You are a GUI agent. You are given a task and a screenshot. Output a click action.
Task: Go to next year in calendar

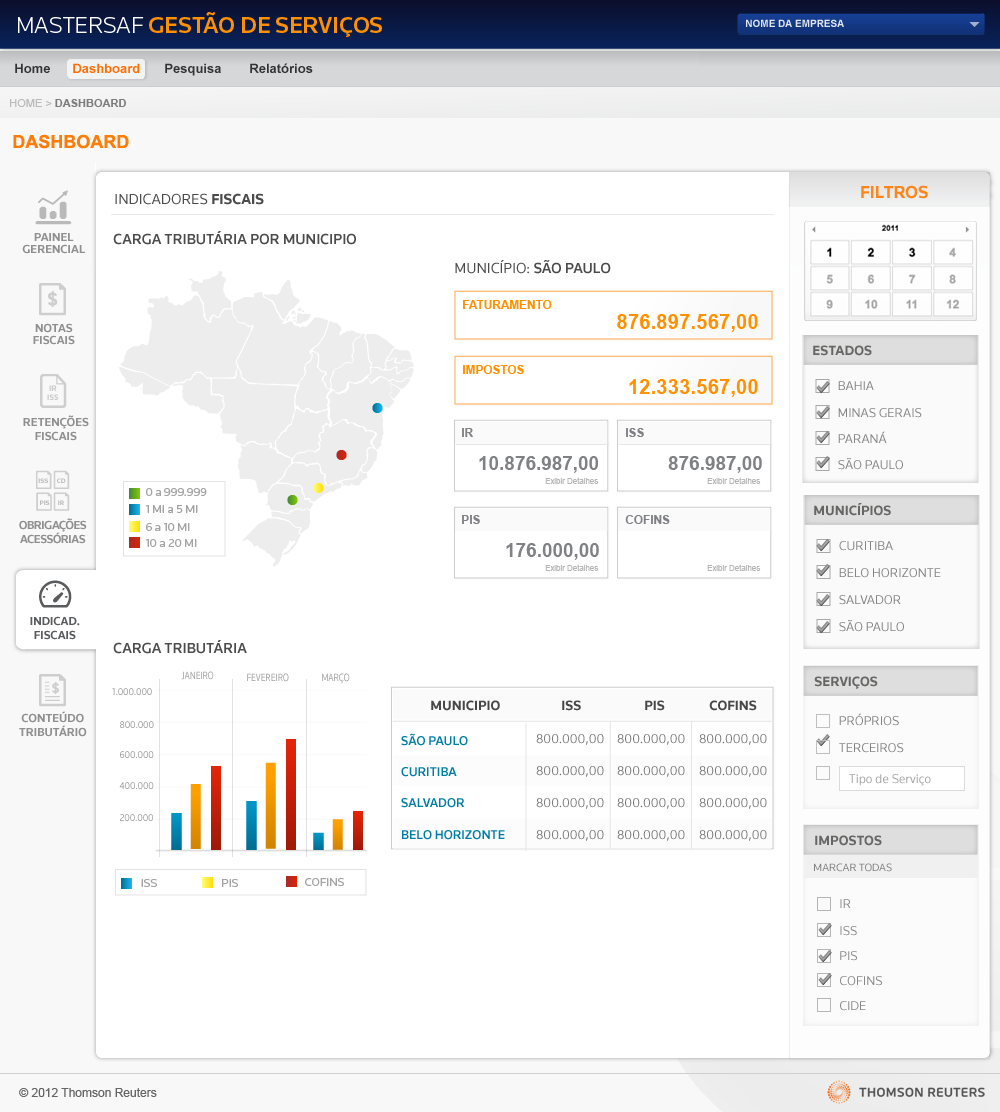click(x=967, y=229)
